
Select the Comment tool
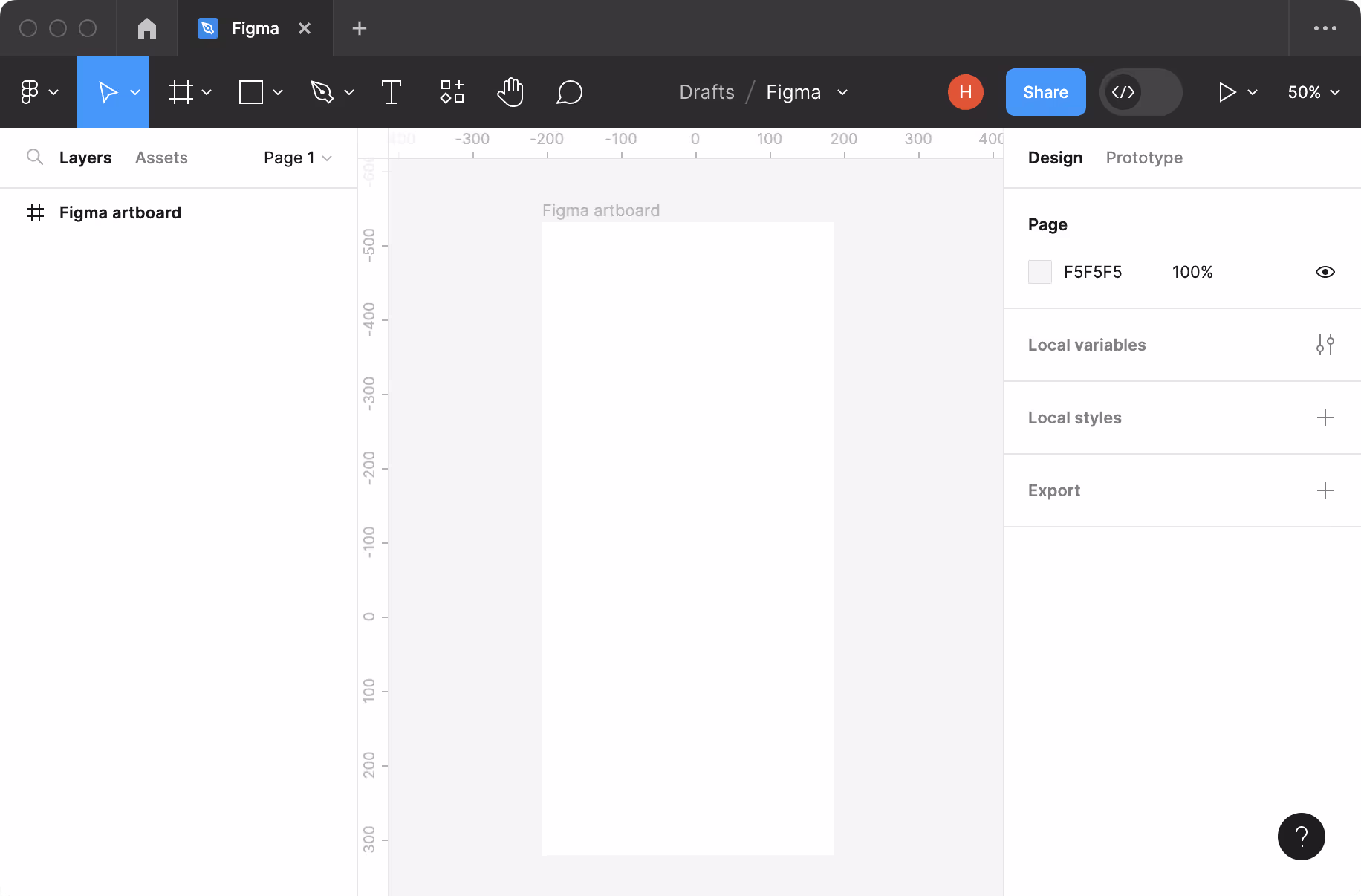[569, 92]
